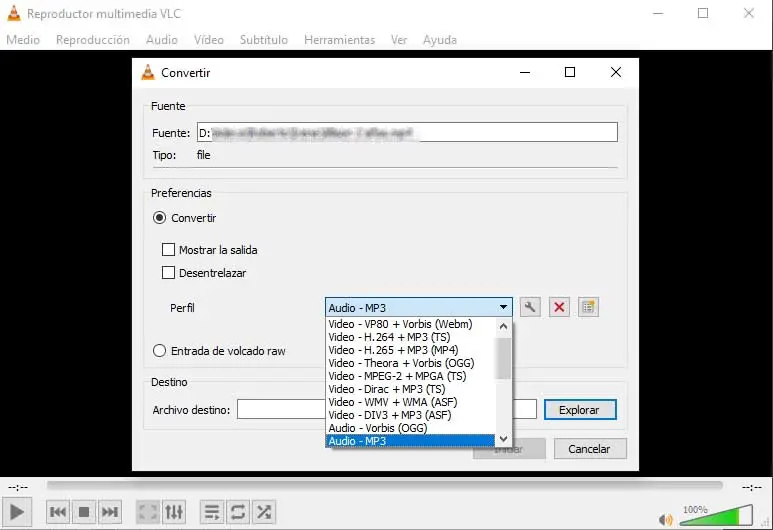Choose Video - H.265 + MP3 (MP4)
The image size is (773, 530).
click(410, 350)
